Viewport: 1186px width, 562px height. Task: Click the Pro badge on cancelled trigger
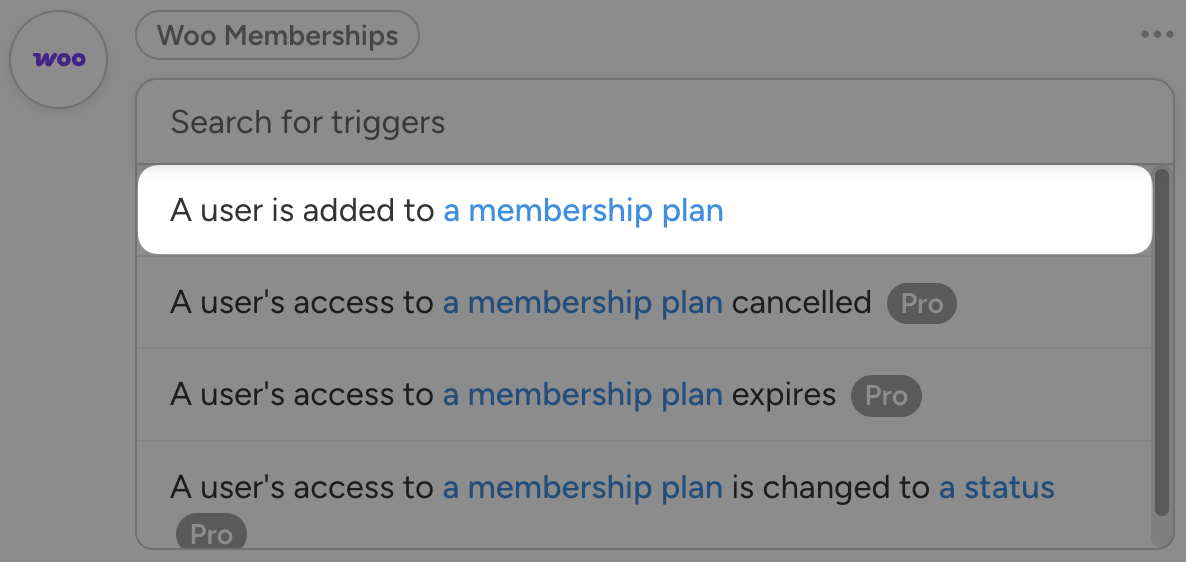[x=921, y=303]
